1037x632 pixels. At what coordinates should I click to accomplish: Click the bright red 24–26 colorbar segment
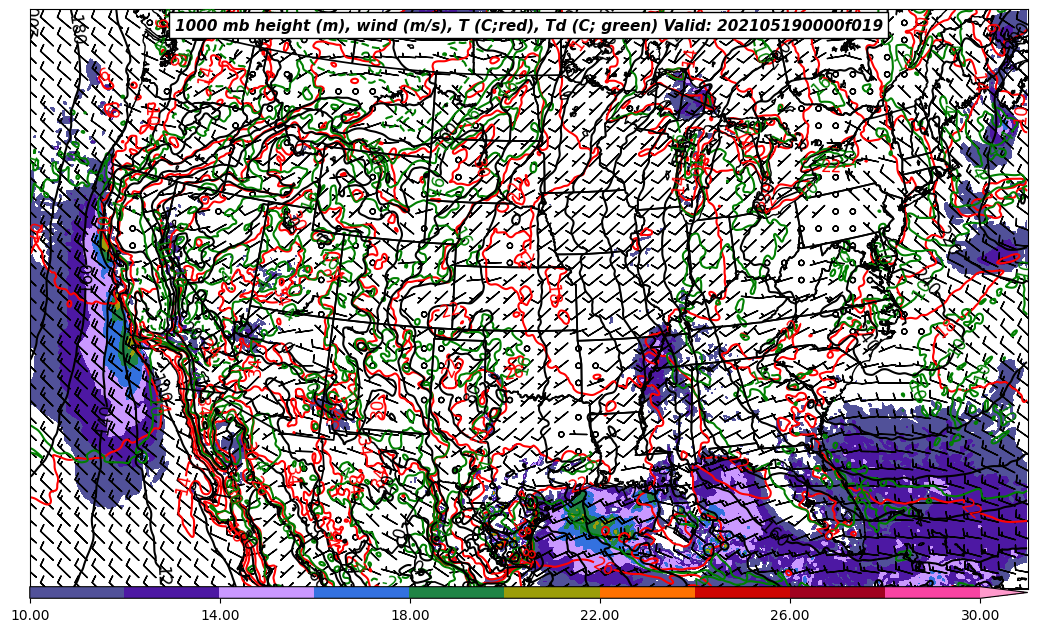(x=742, y=592)
